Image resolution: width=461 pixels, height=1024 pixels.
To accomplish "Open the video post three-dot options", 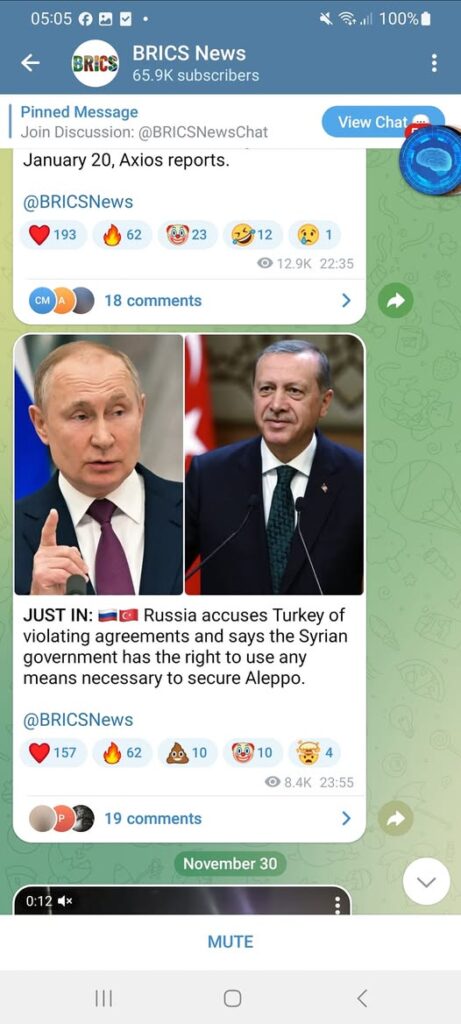I will (x=338, y=904).
